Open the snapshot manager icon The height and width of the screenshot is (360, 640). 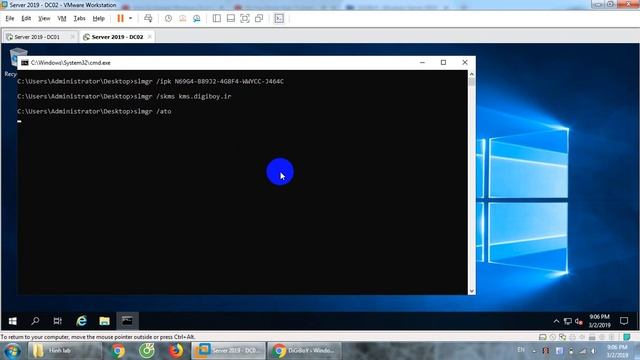pos(197,18)
